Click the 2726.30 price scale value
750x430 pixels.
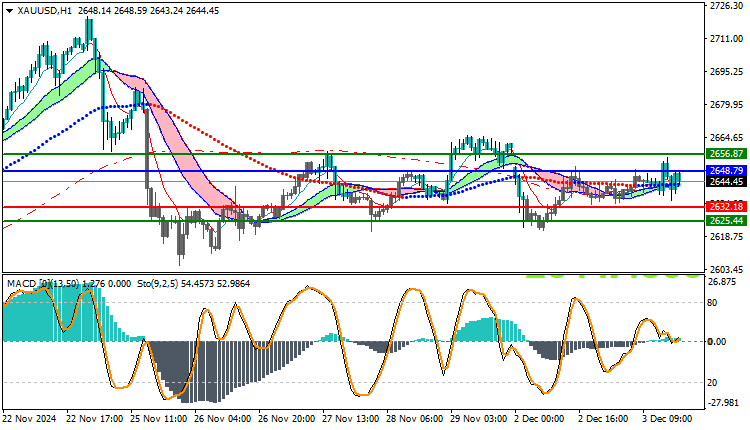[x=727, y=5]
